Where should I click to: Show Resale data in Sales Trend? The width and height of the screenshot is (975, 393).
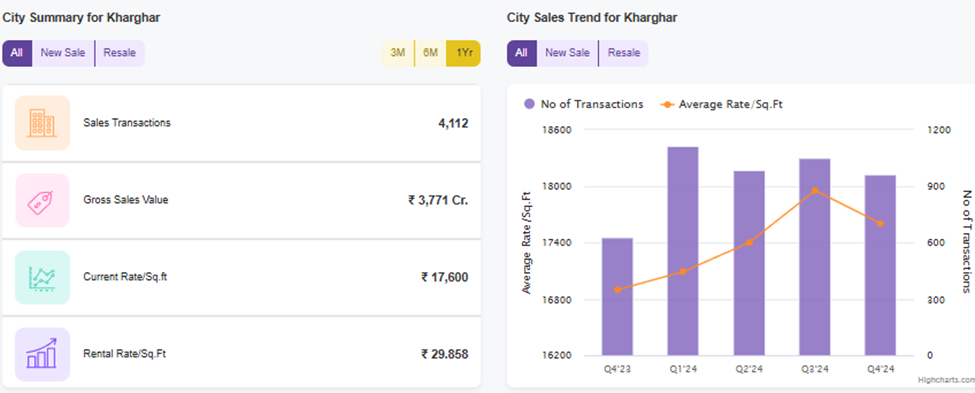[x=624, y=53]
